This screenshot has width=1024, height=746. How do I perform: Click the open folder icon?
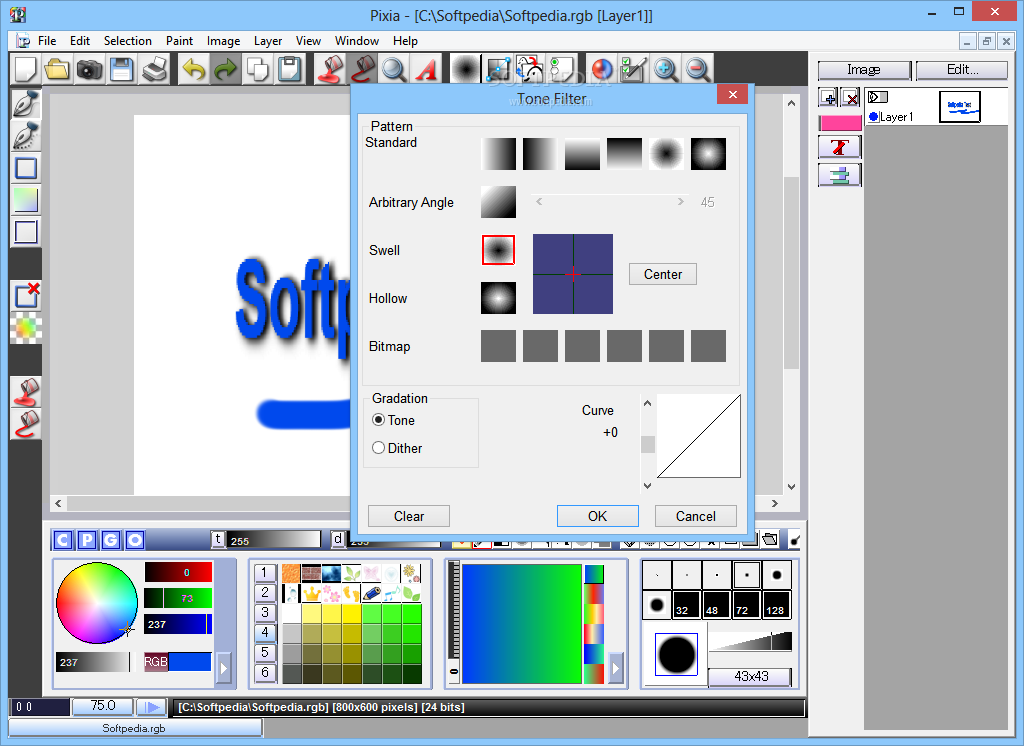(x=57, y=69)
